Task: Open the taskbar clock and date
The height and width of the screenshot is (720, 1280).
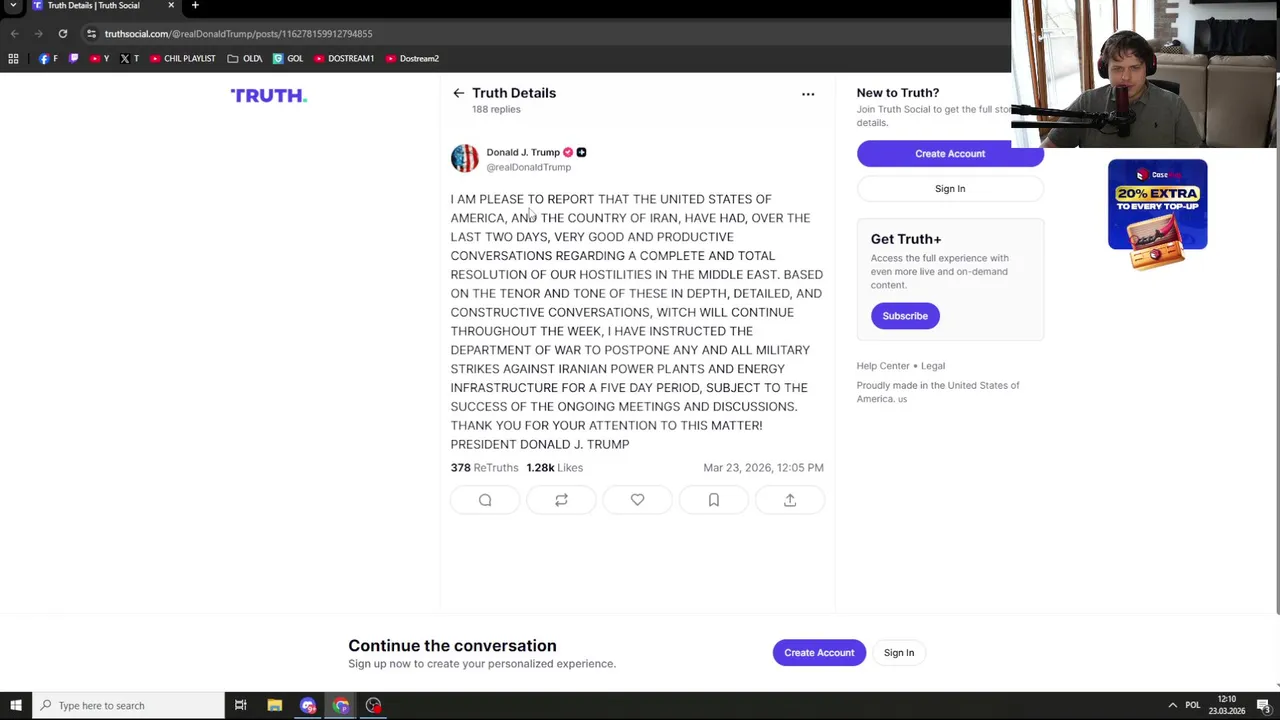Action: point(1227,706)
